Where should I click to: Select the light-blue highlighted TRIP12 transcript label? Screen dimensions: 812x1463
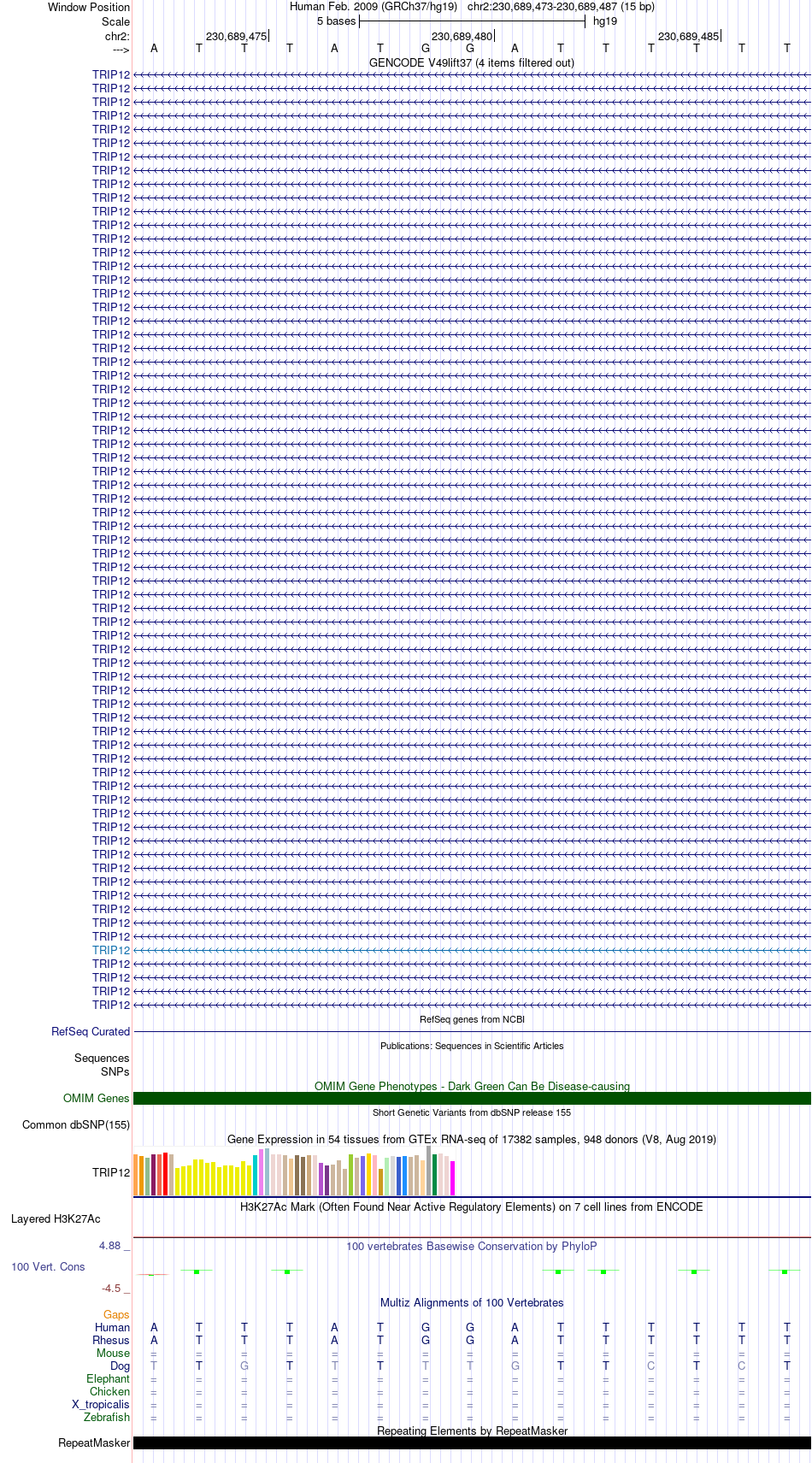click(x=111, y=950)
